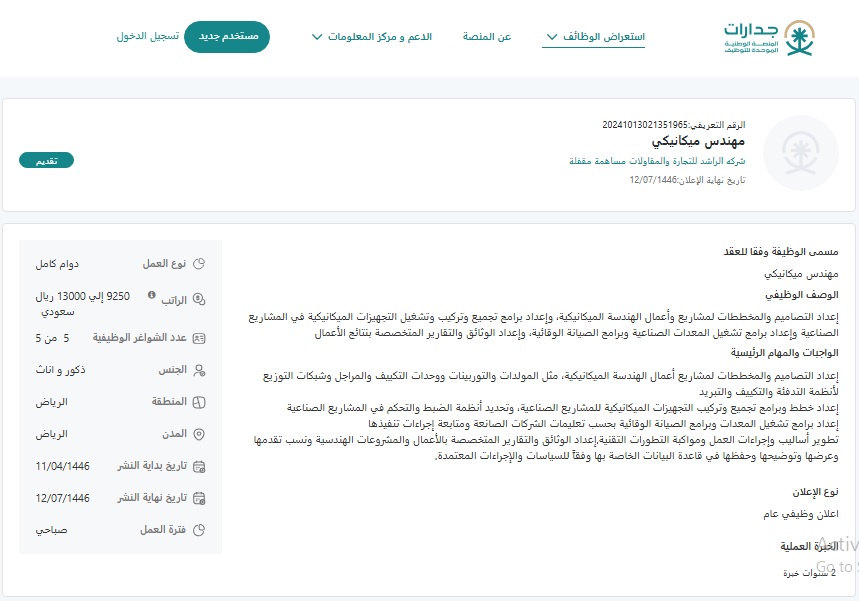Click the salary info (i) icon
Viewport: 859px width, 601px height.
[152, 295]
